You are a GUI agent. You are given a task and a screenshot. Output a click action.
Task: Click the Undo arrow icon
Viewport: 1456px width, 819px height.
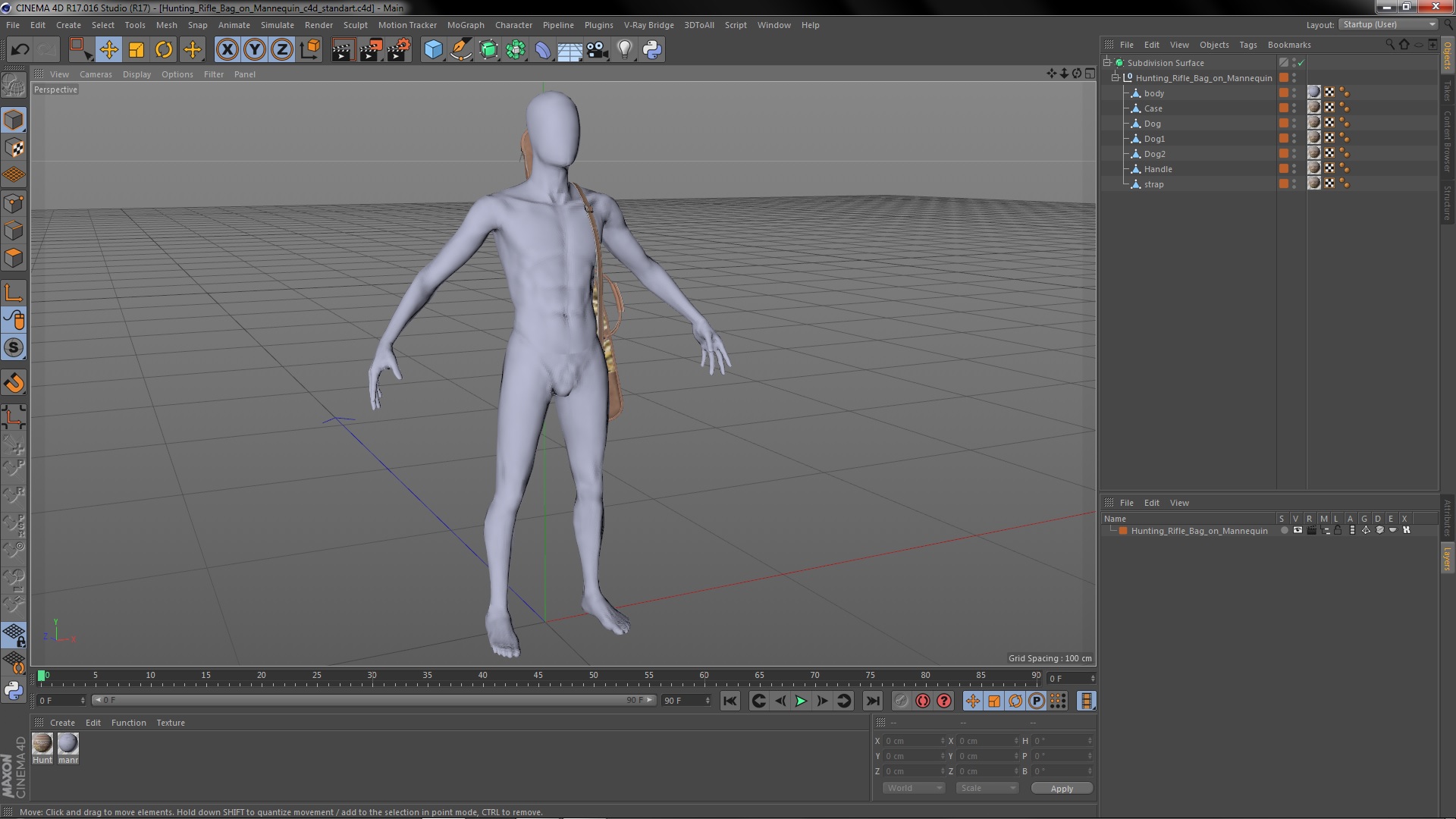[20, 50]
